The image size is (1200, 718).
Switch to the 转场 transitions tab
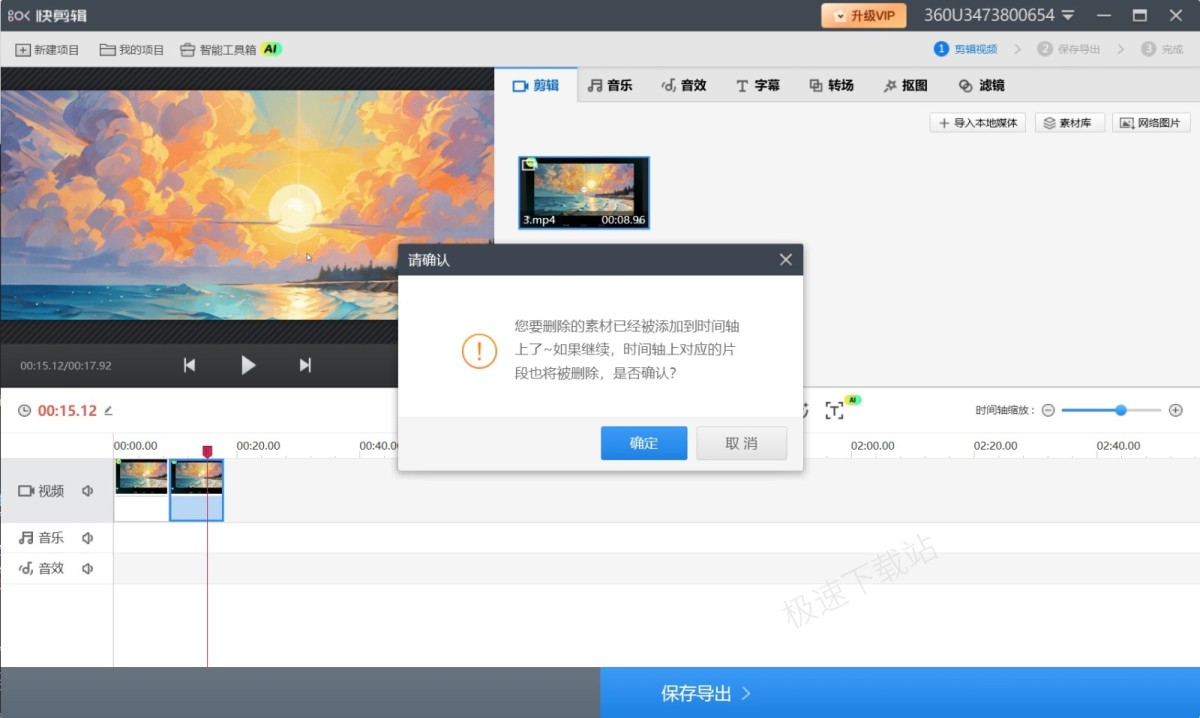coord(832,86)
